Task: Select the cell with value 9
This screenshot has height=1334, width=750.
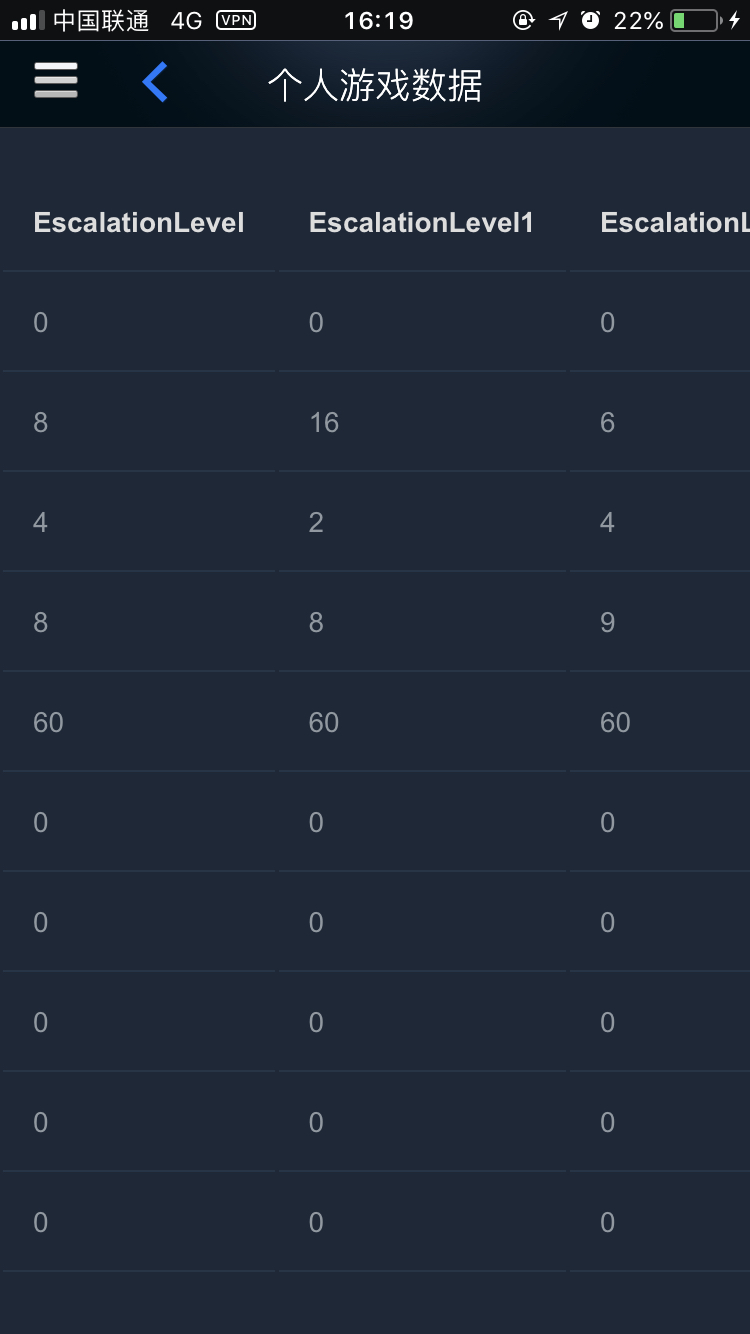Action: click(x=660, y=622)
